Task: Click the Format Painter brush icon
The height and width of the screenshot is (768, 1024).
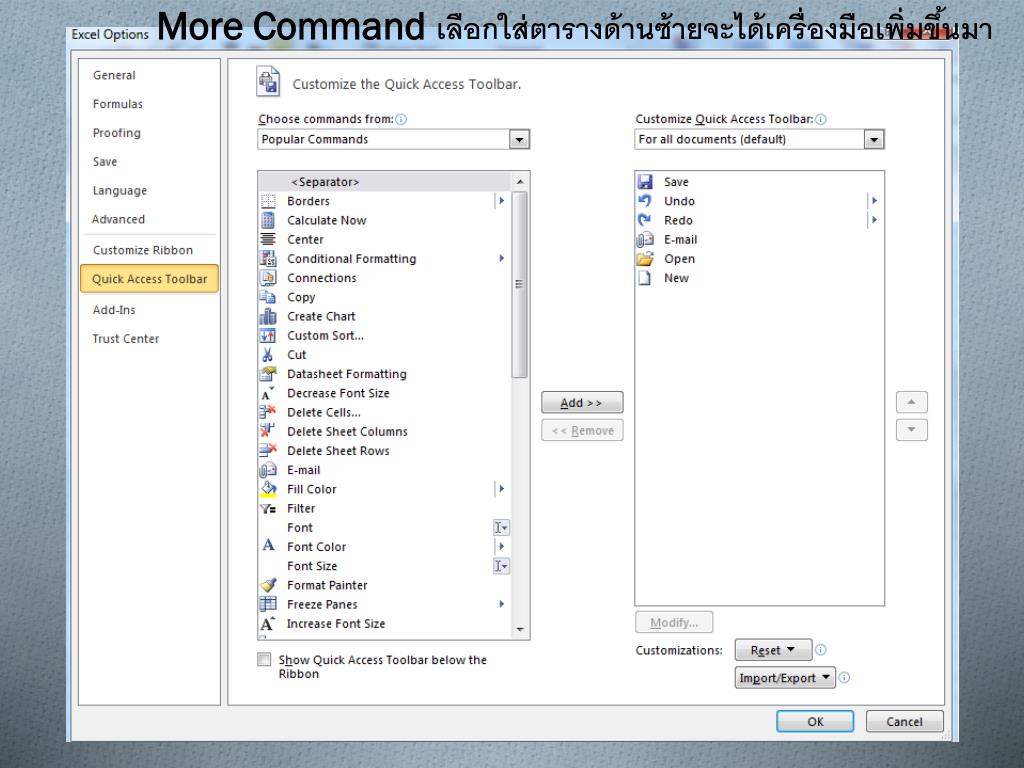Action: pyautogui.click(x=268, y=585)
